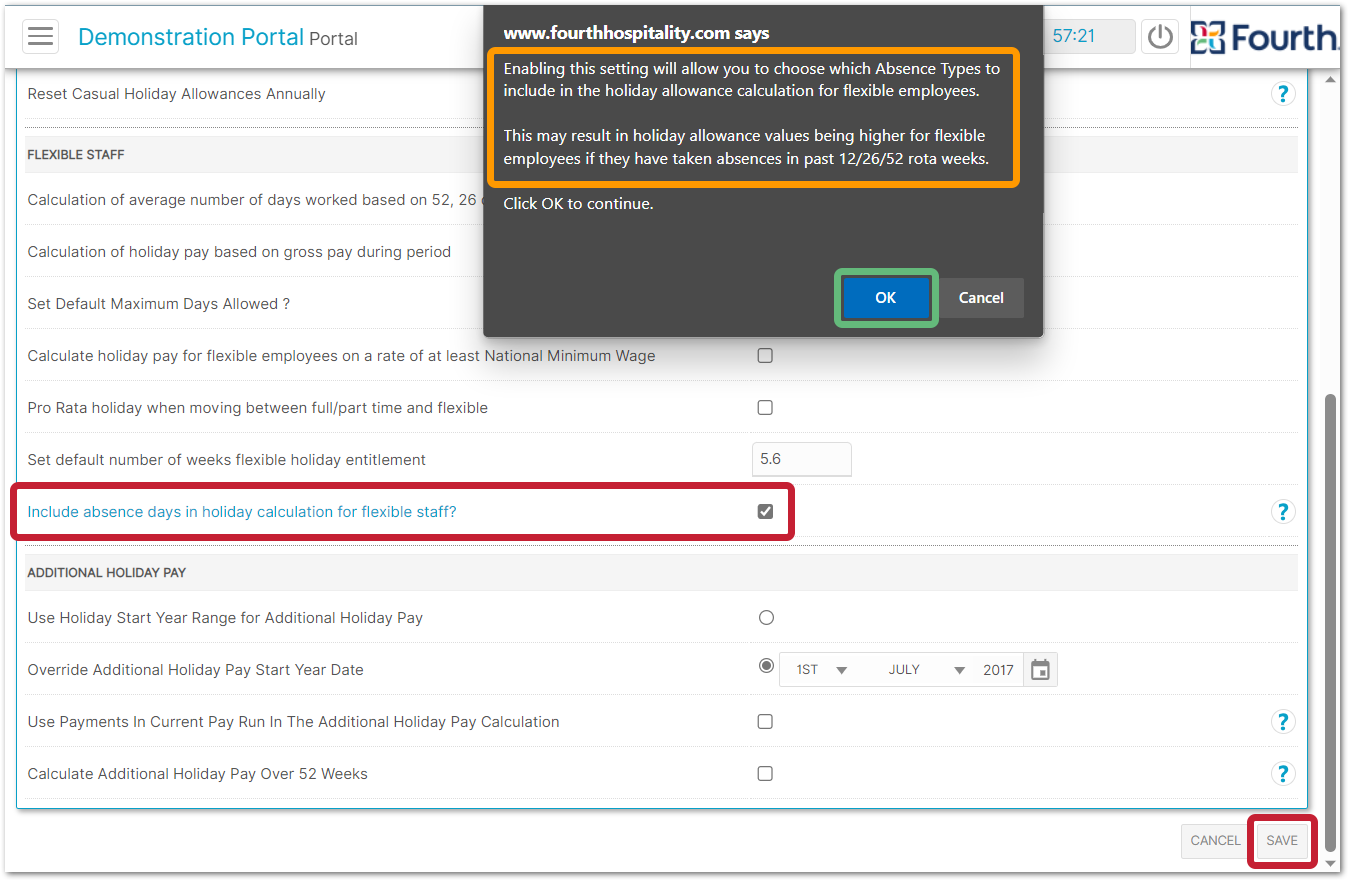This screenshot has height=881, width=1349.
Task: Open help for Reset Casual Holiday Allowances
Action: click(x=1282, y=94)
